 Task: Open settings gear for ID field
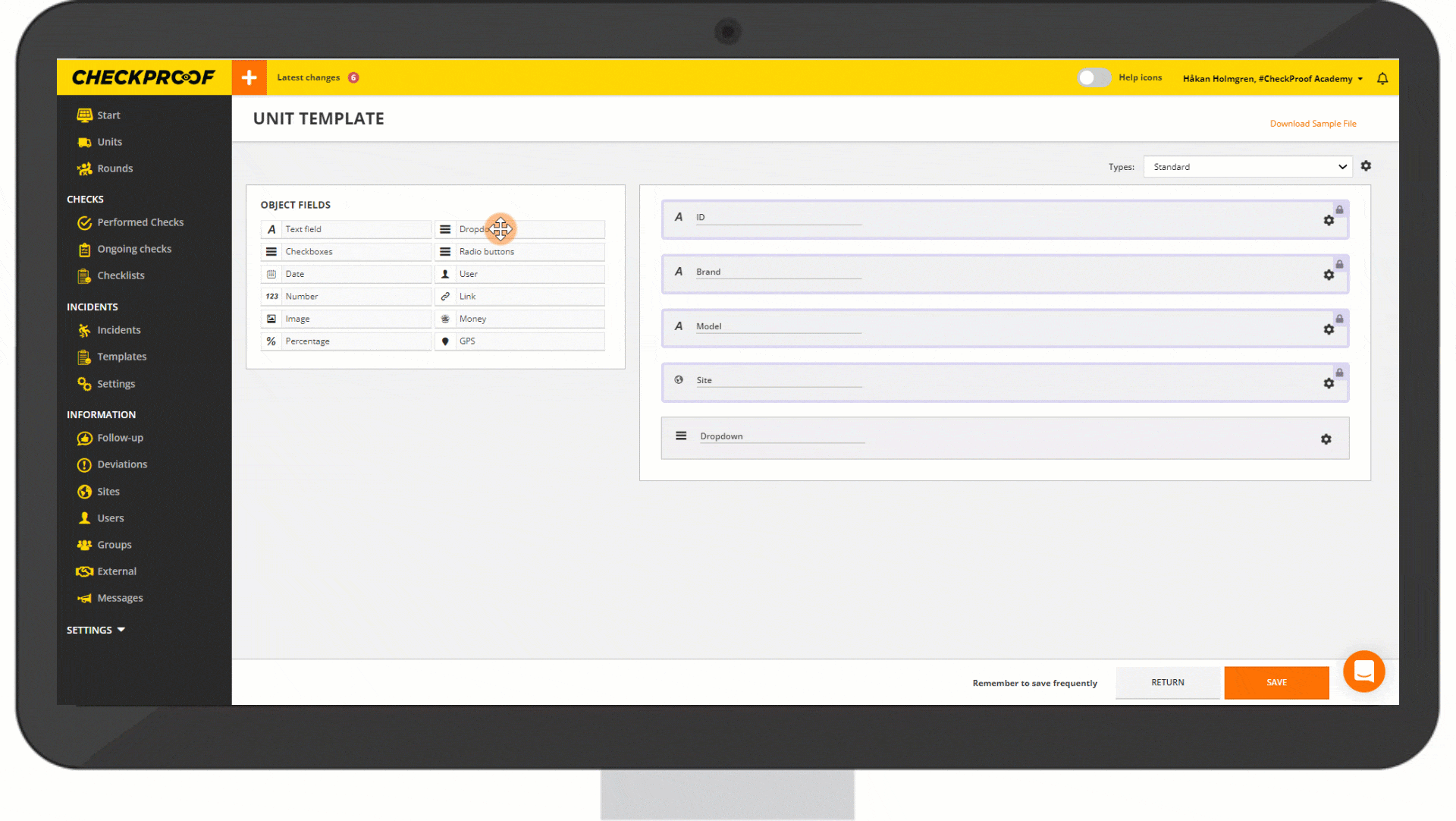tap(1329, 221)
